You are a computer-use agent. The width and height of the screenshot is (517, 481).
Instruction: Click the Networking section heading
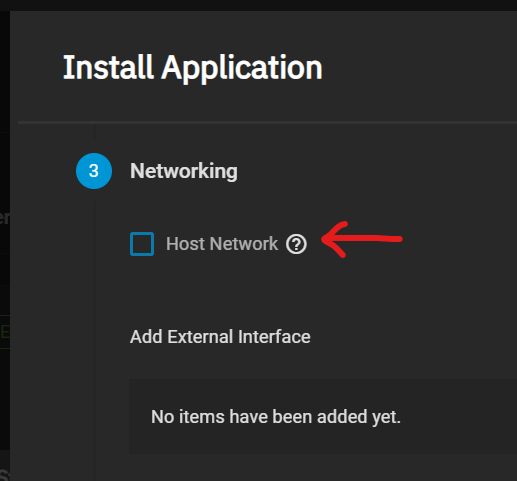184,171
